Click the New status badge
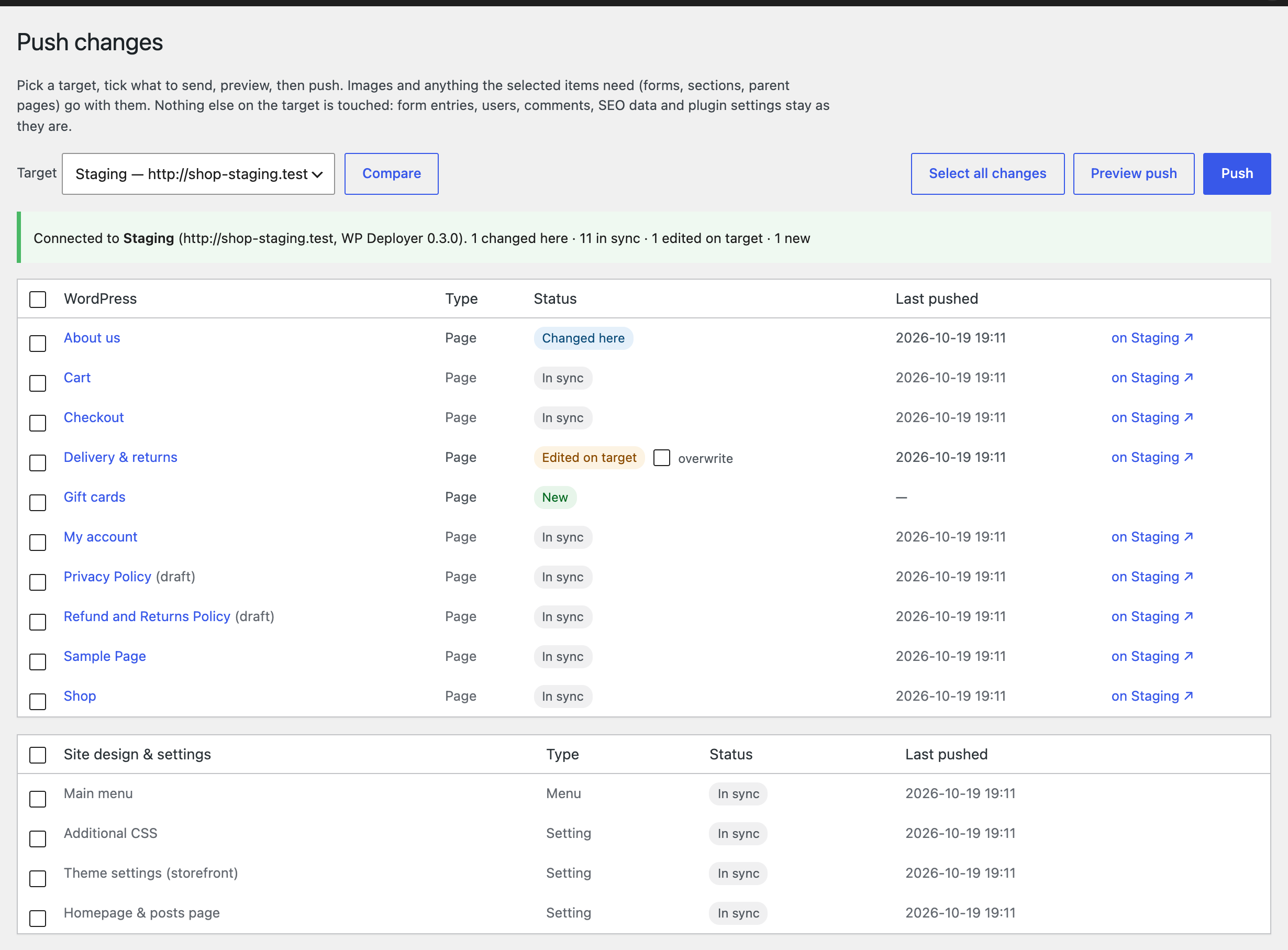The height and width of the screenshot is (950, 1288). pyautogui.click(x=555, y=497)
